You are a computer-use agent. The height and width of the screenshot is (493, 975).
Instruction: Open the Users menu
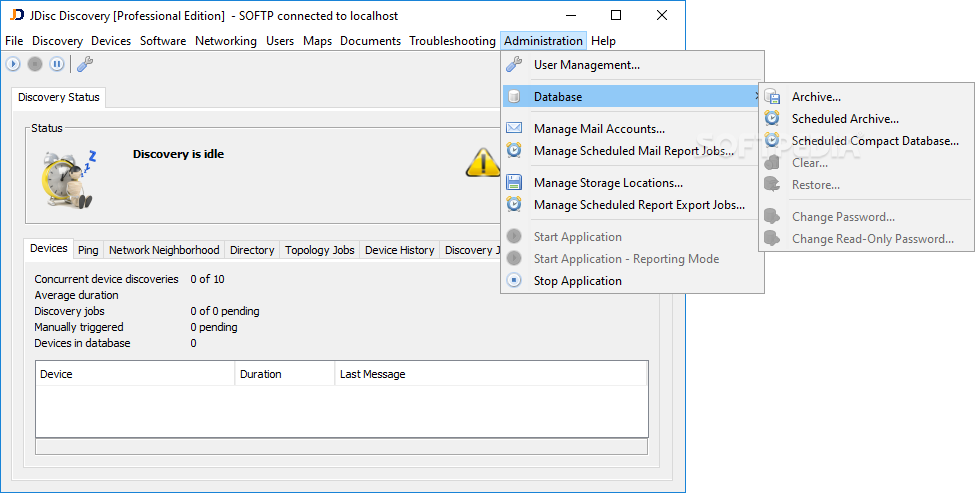(x=280, y=41)
